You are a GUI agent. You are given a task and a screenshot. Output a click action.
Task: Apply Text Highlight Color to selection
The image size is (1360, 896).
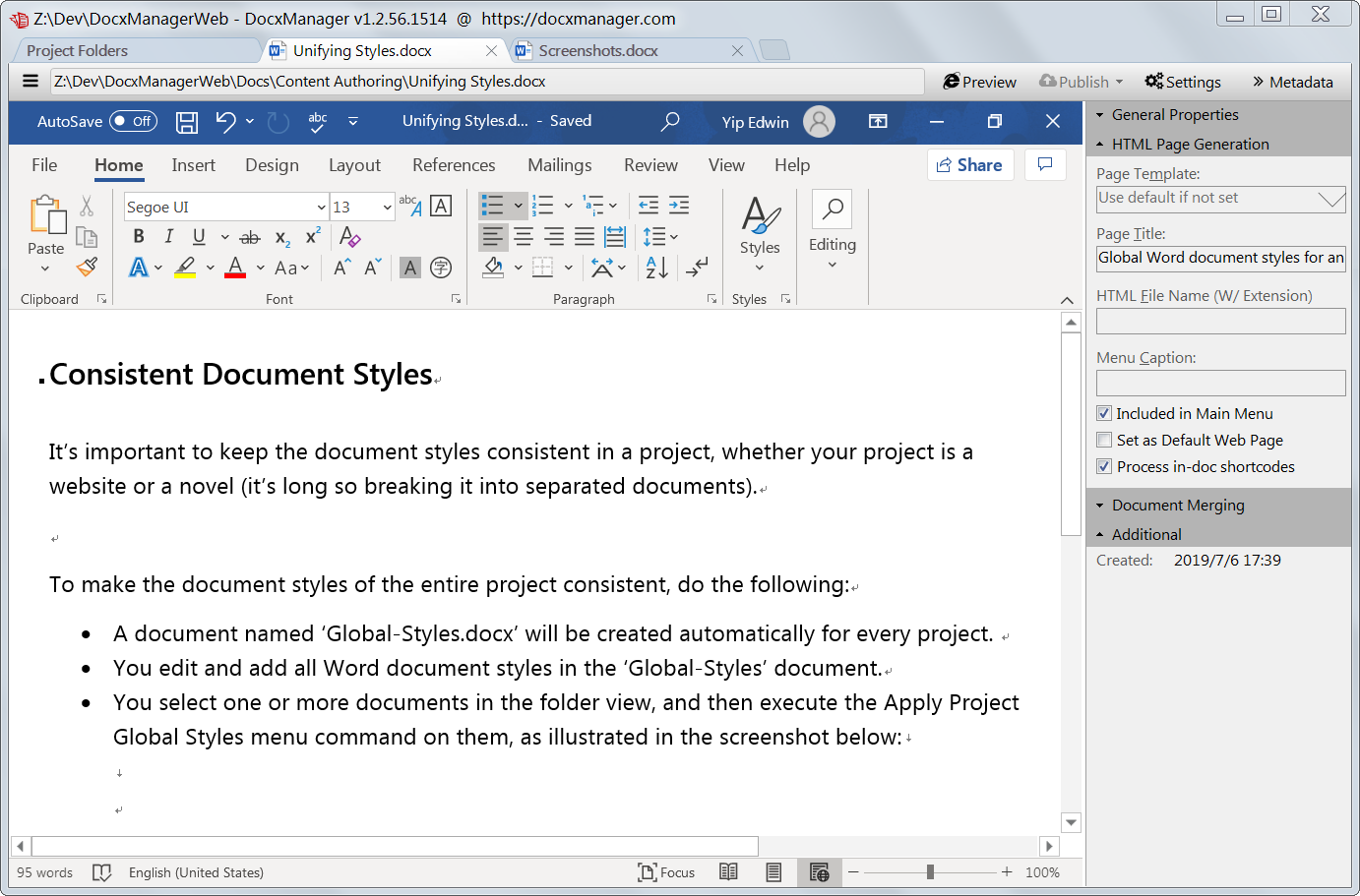184,268
